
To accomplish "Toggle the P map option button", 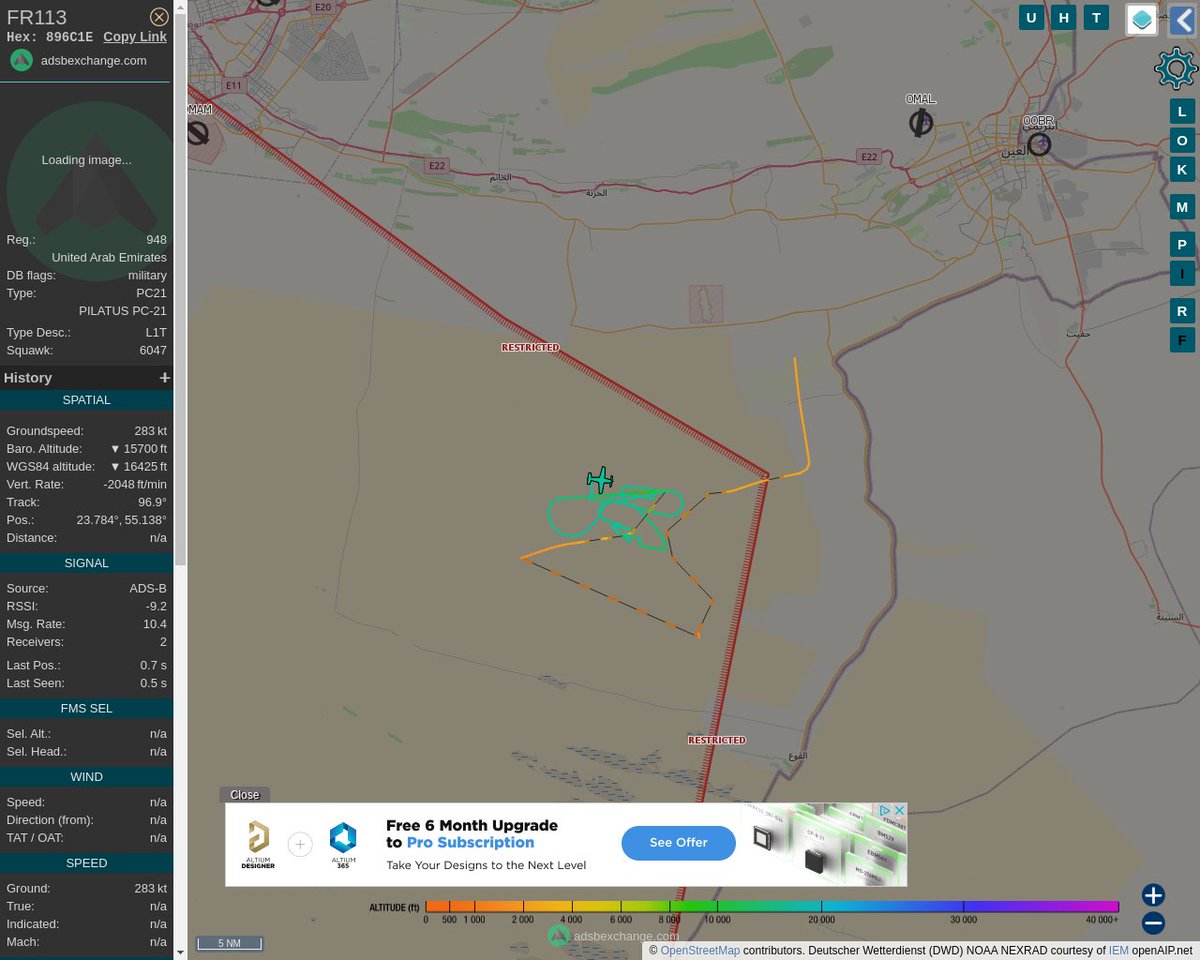I will [x=1182, y=245].
